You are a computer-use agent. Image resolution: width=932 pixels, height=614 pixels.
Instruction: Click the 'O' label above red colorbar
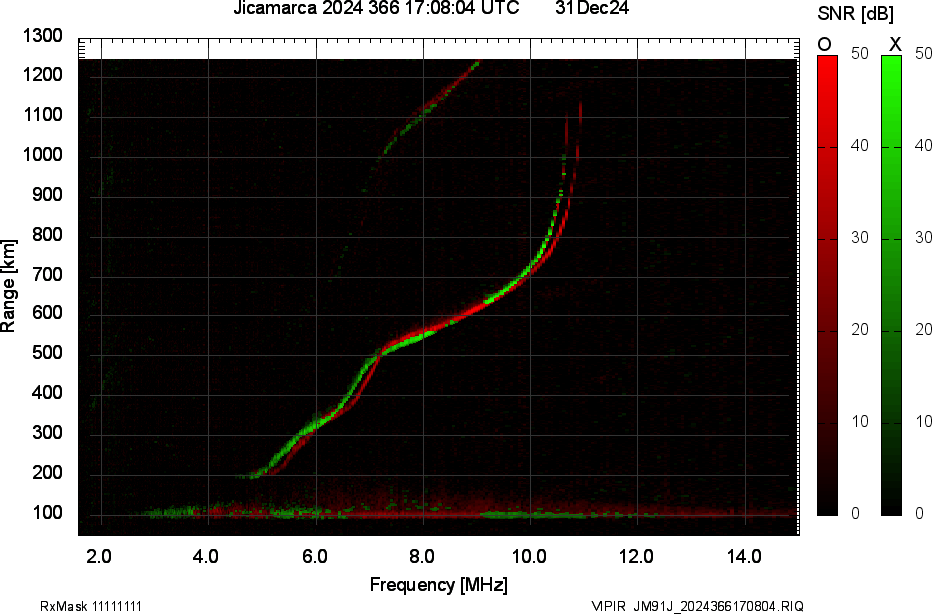(824, 44)
